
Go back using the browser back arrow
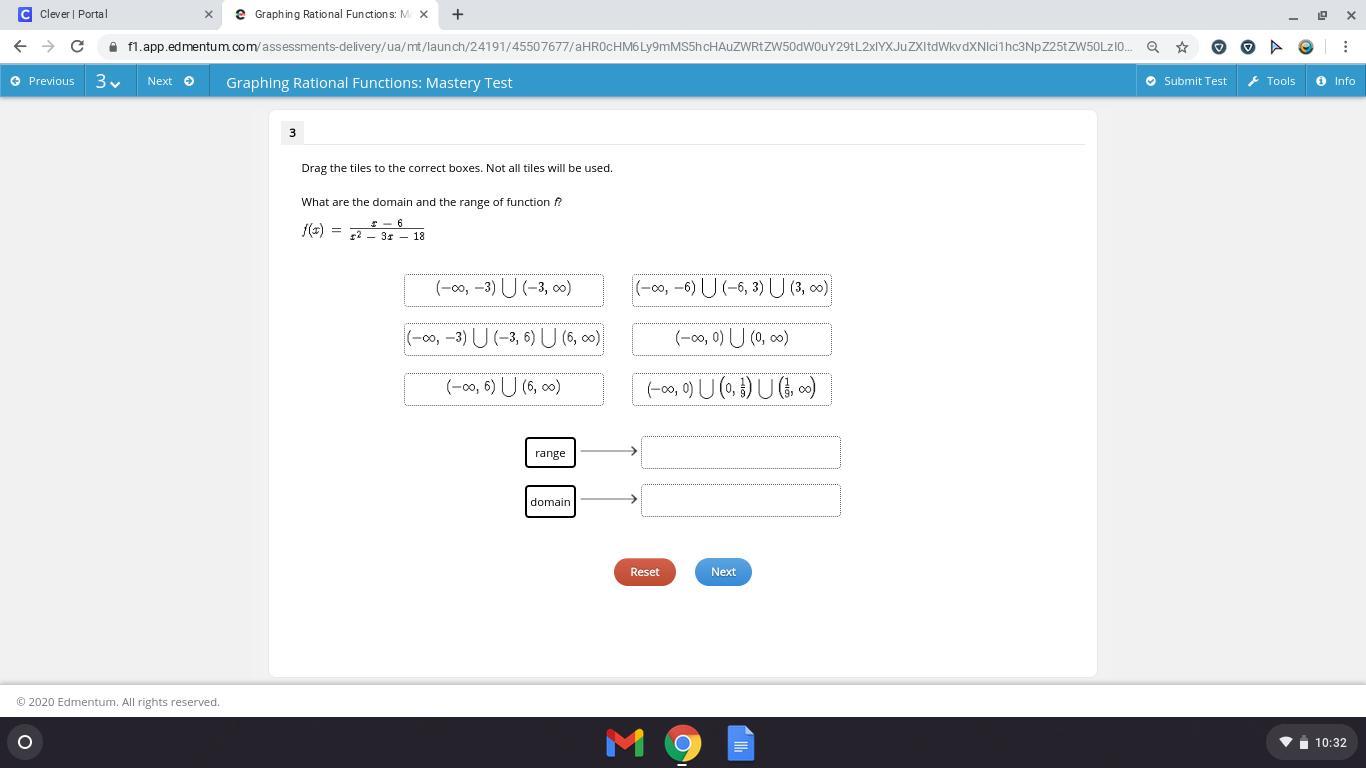[20, 46]
